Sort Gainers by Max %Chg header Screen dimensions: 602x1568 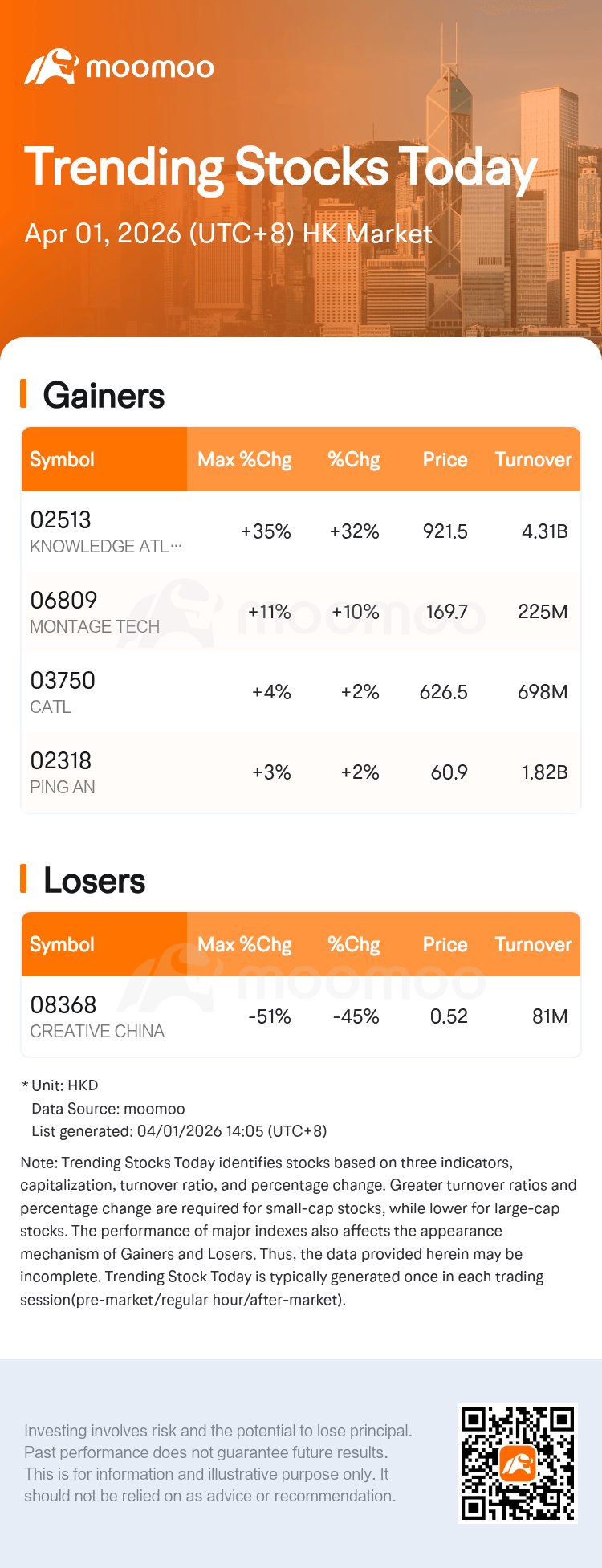pyautogui.click(x=244, y=459)
